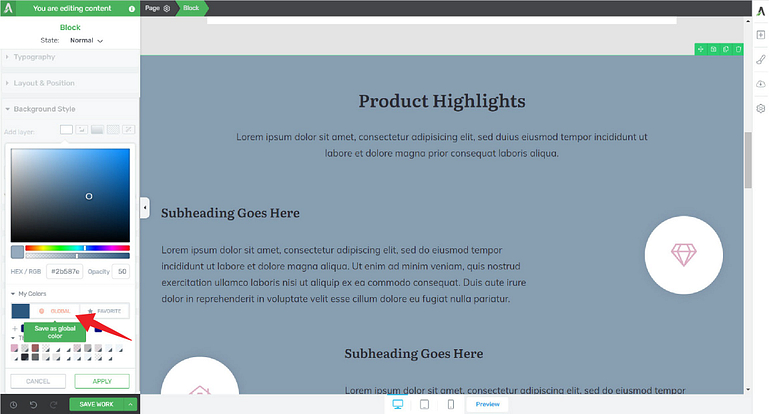The image size is (769, 414).
Task: Open the Save Work options arrow
Action: coord(130,404)
